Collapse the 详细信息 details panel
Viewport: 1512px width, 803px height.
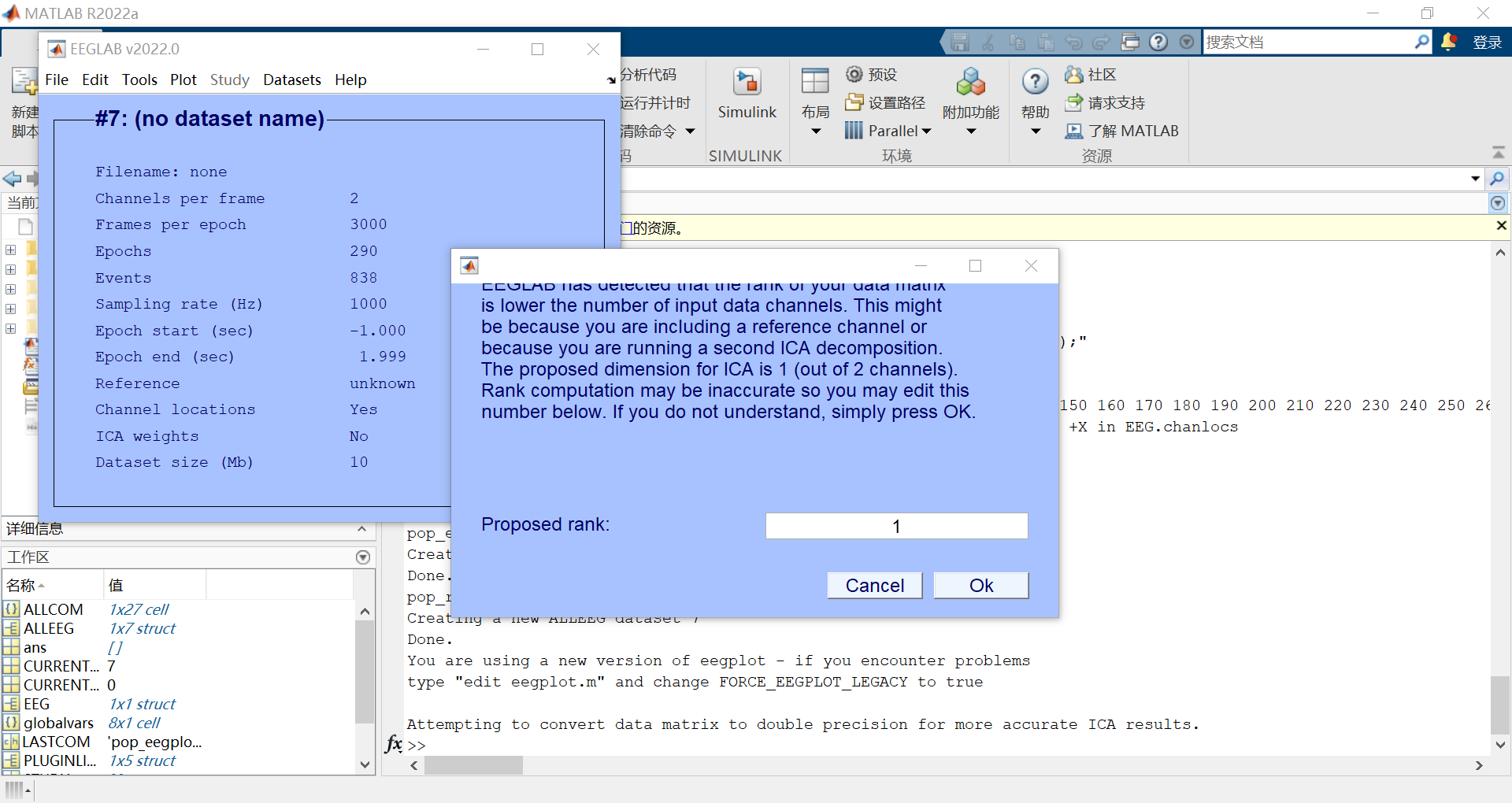[x=361, y=529]
